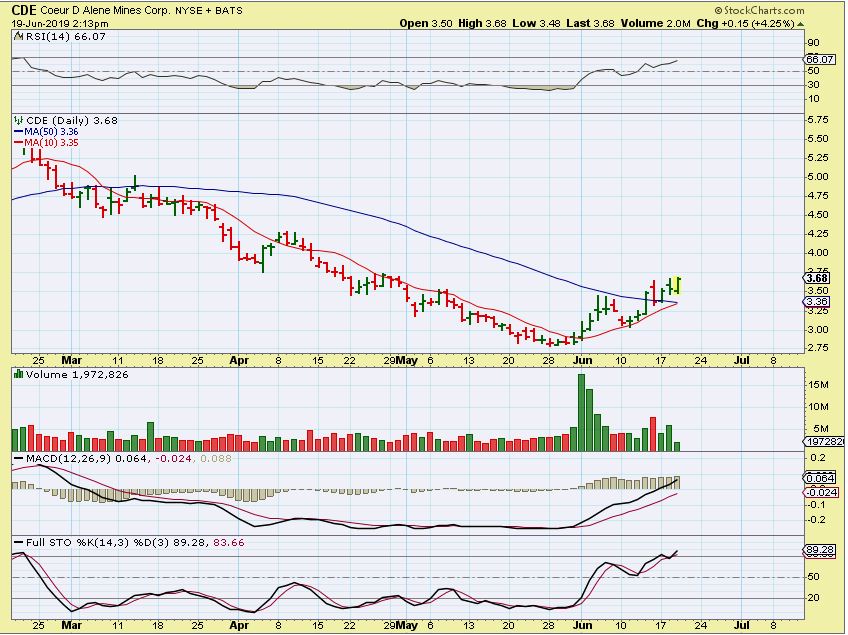Click Jul on the date axis under the price panel
Viewport: 848px width, 635px height.
[741, 360]
